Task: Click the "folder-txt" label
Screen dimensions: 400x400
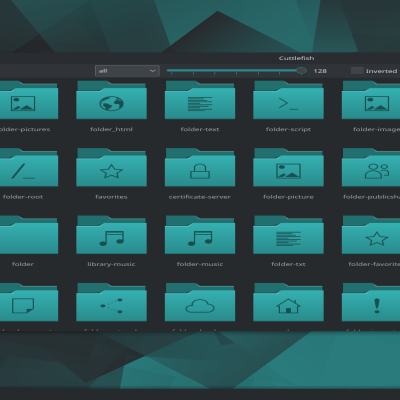Action: pyautogui.click(x=288, y=264)
